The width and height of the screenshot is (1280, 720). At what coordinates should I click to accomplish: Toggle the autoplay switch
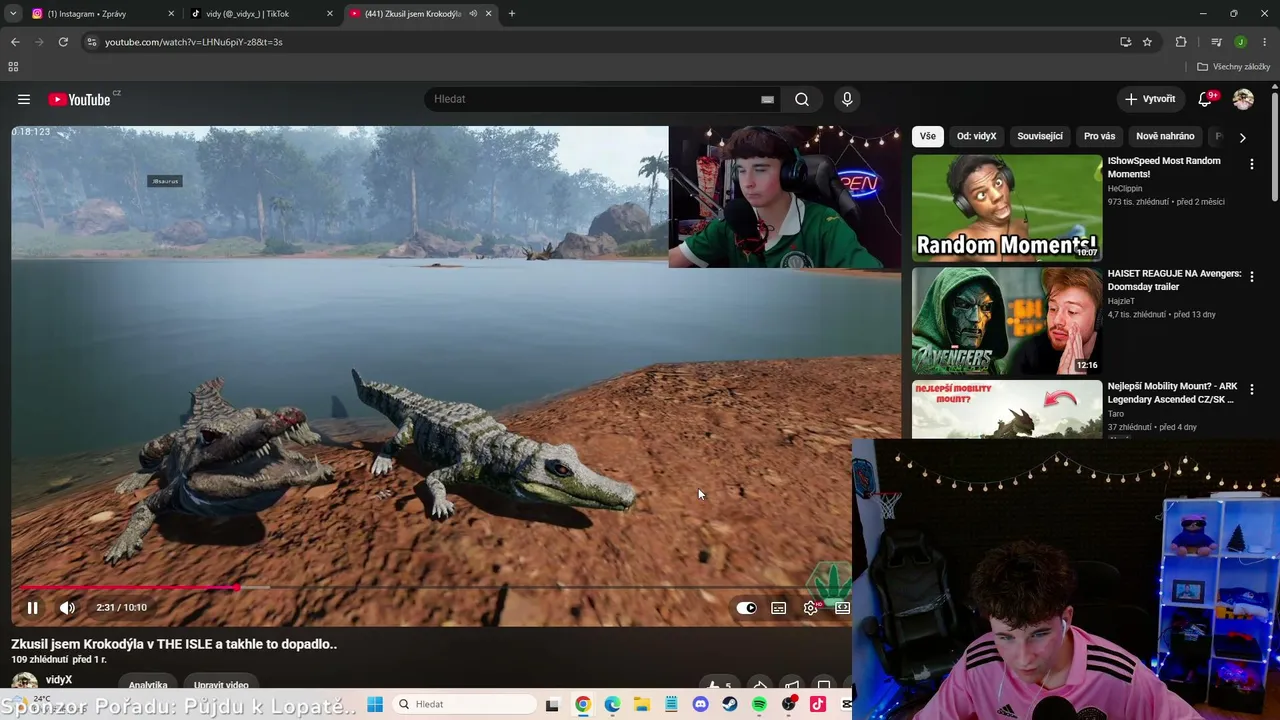[x=747, y=607]
